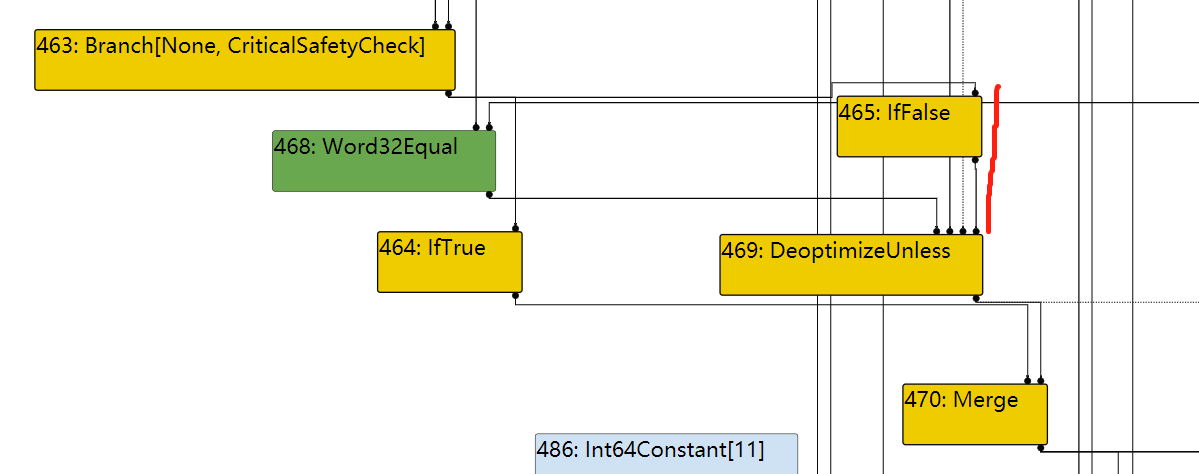1199x474 pixels.
Task: Click the 486: Int64Constant[11] node
Action: tap(666, 454)
